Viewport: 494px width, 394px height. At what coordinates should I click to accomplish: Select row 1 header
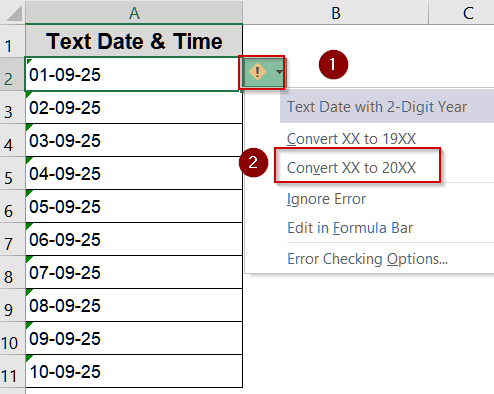coord(12,41)
